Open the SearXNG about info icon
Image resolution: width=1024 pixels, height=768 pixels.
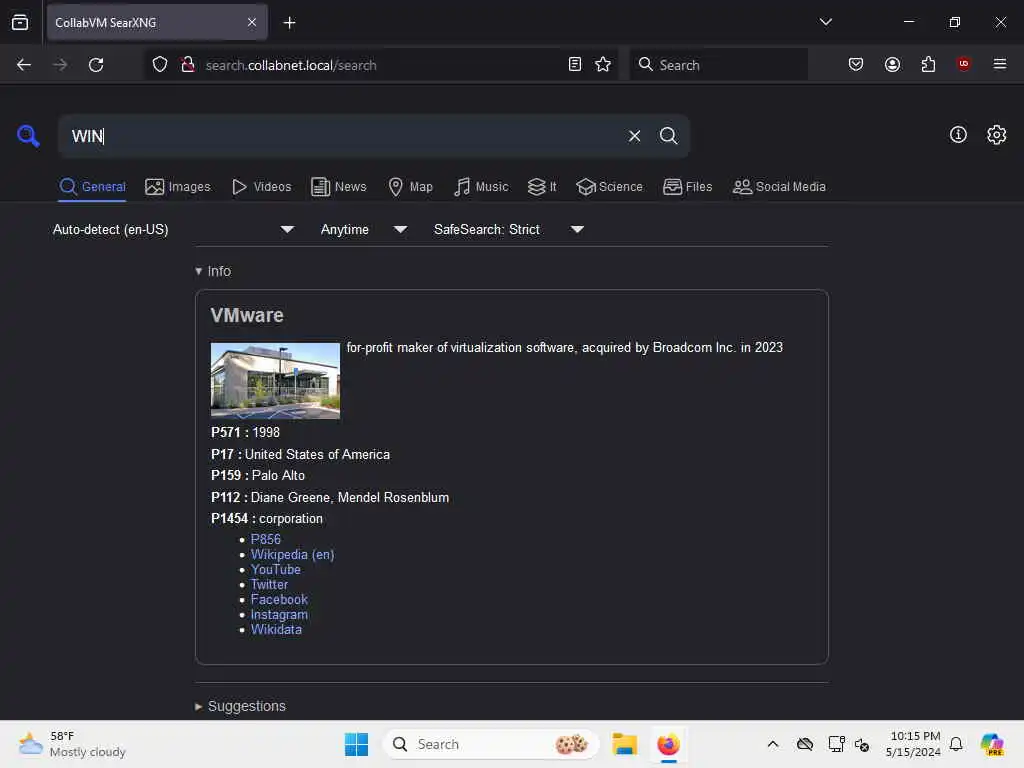[x=957, y=135]
